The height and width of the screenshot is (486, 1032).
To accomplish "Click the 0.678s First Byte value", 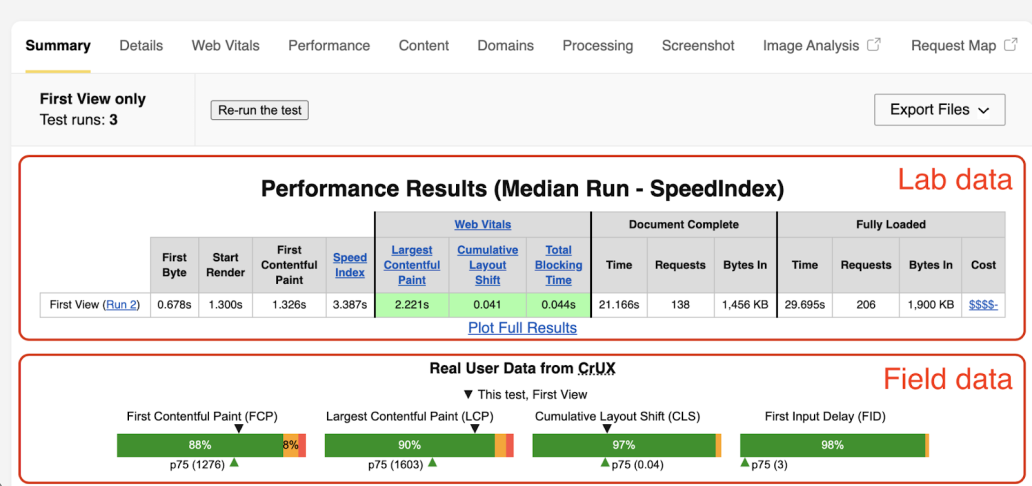I will 175,305.
